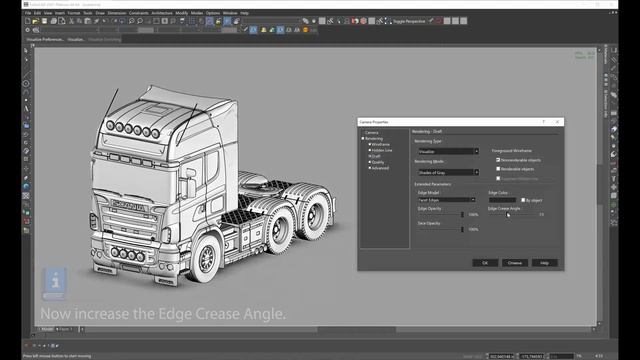Viewport: 640px width, 360px height.
Task: Click the Help button in dialog
Action: (544, 263)
